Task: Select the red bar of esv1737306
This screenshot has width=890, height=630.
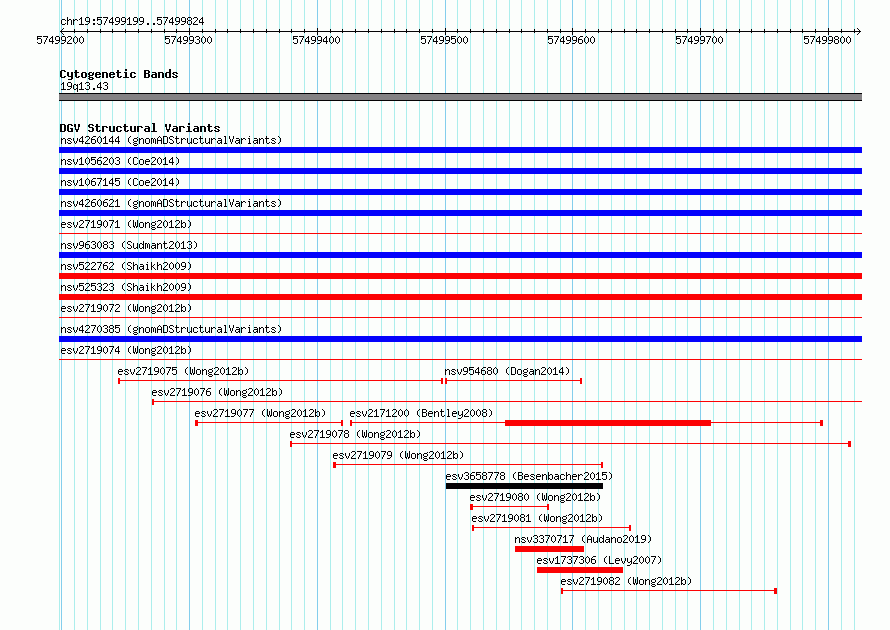Action: [x=580, y=570]
